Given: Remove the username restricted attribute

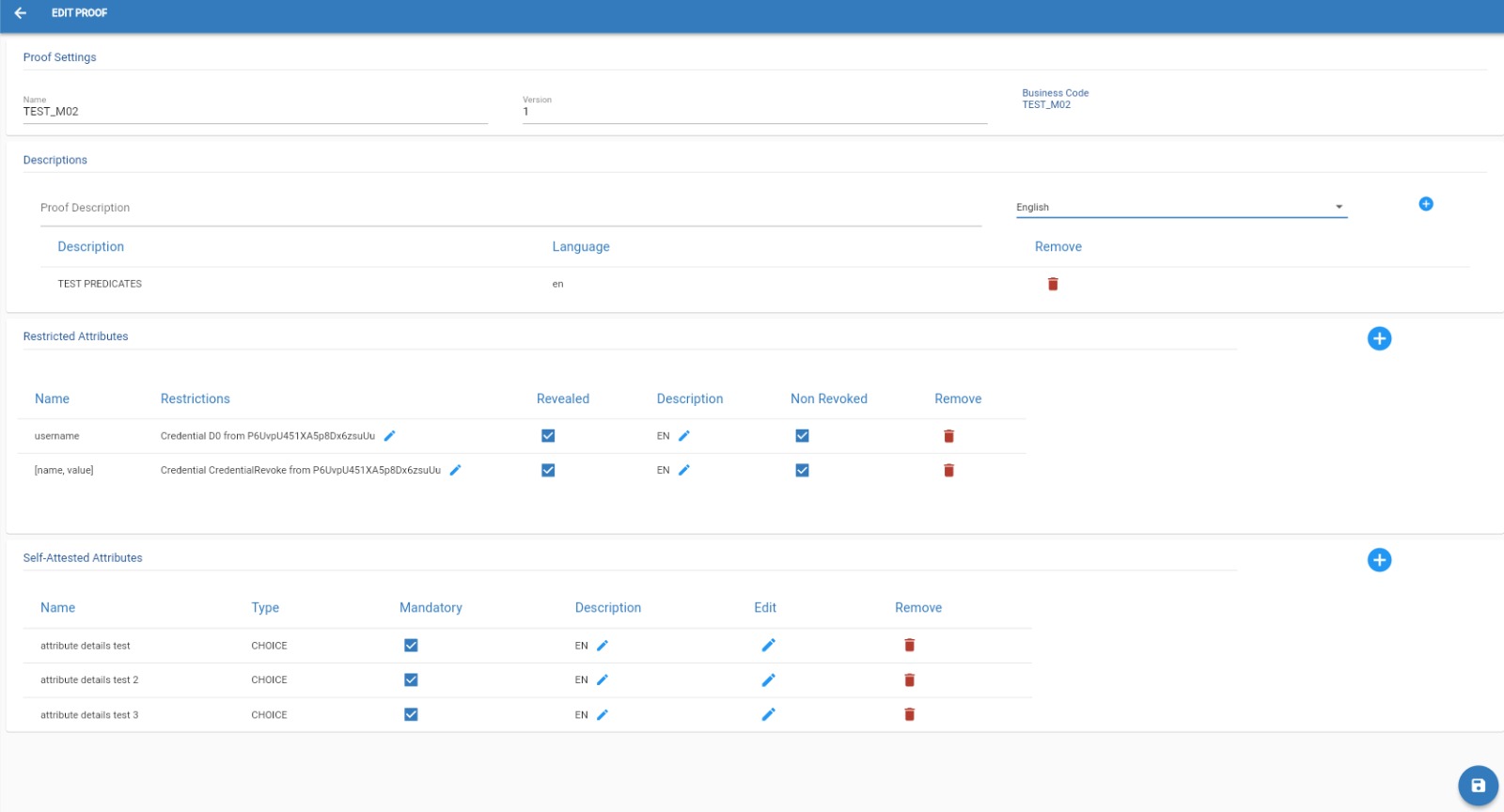Looking at the screenshot, I should tap(948, 436).
